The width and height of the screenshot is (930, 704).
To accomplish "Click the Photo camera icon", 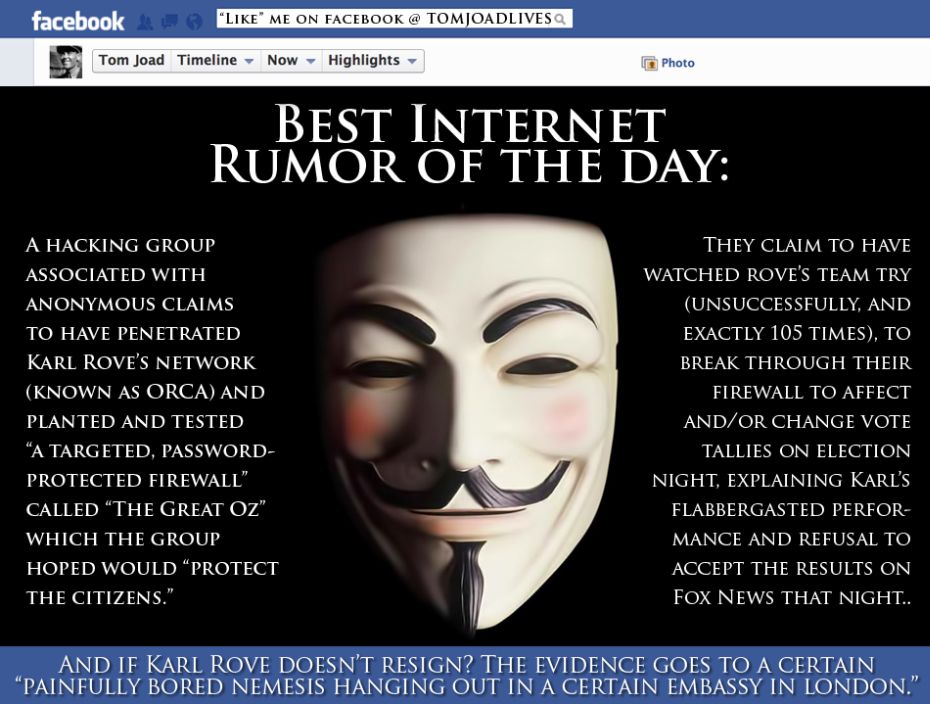I will (649, 63).
